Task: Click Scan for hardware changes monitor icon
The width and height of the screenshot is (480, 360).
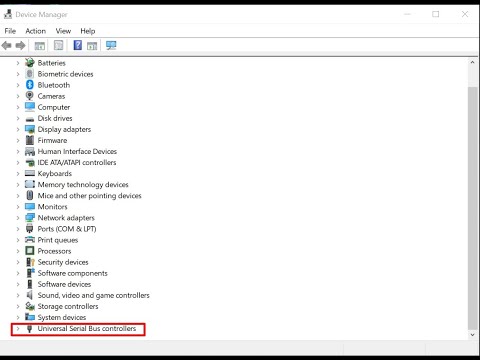Action: click(x=111, y=45)
